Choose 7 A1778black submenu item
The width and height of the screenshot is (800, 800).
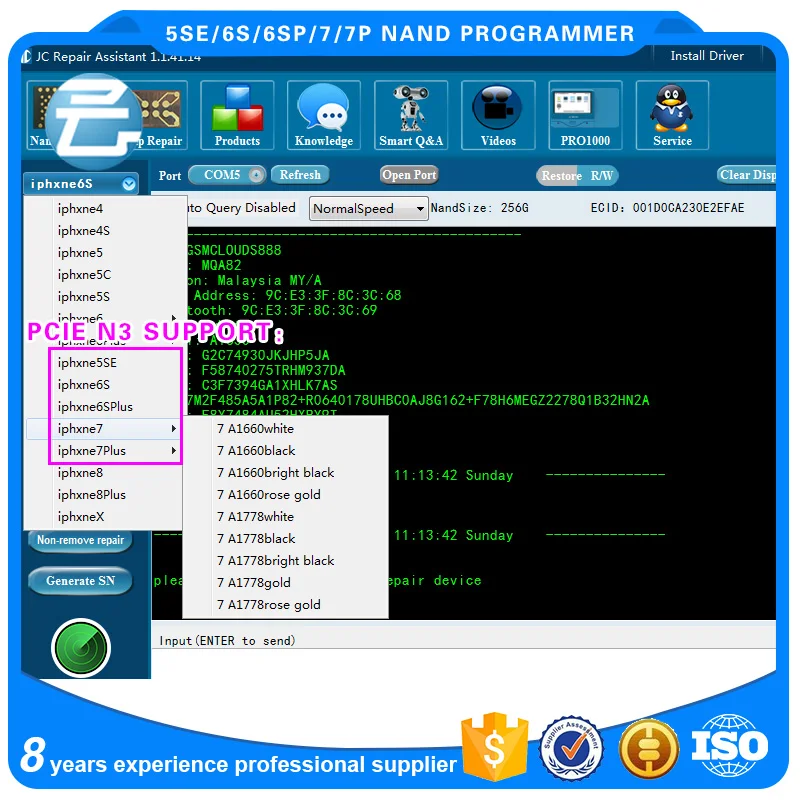[x=286, y=538]
